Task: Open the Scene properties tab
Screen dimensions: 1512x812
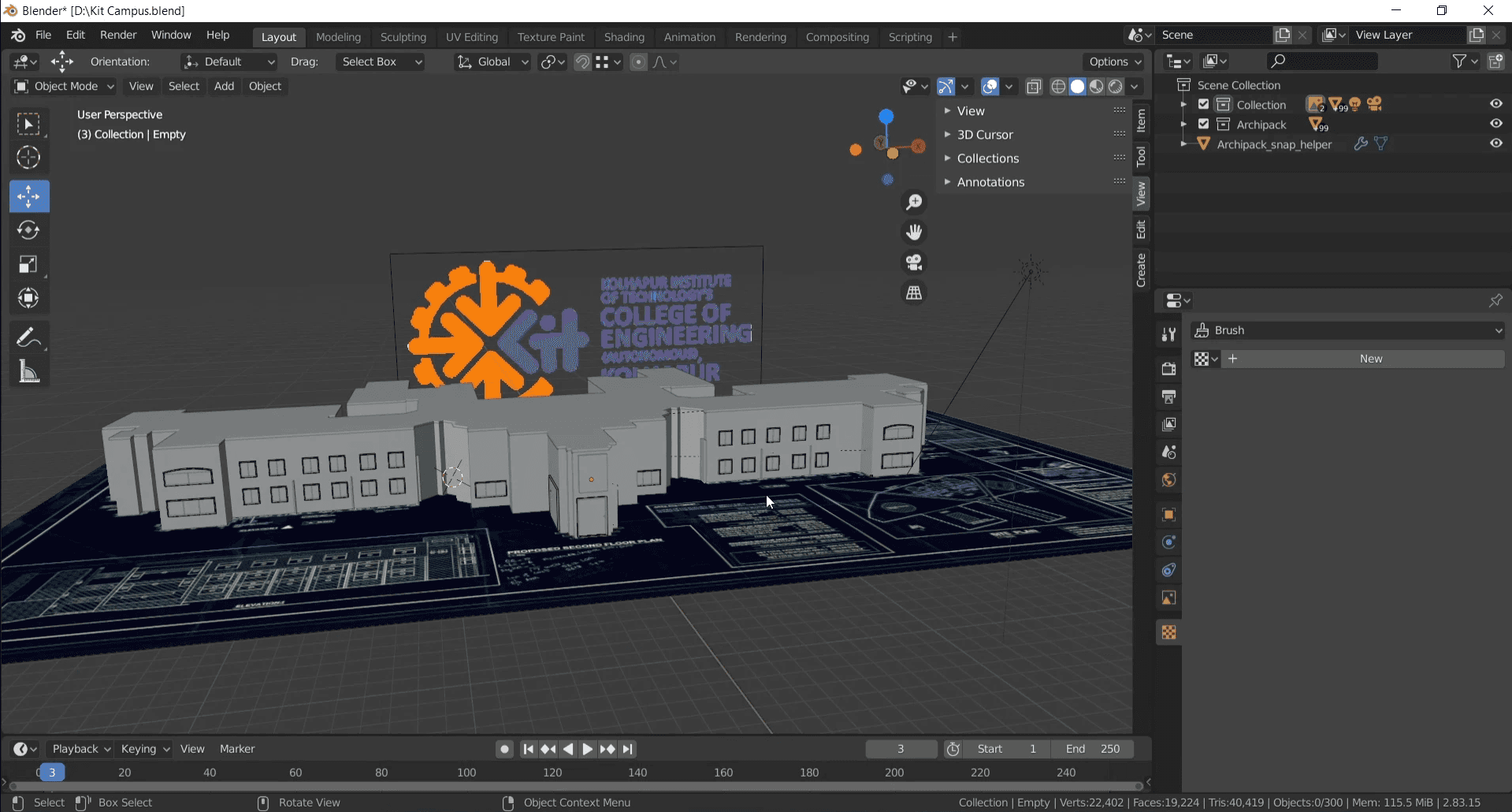Action: [x=1168, y=453]
